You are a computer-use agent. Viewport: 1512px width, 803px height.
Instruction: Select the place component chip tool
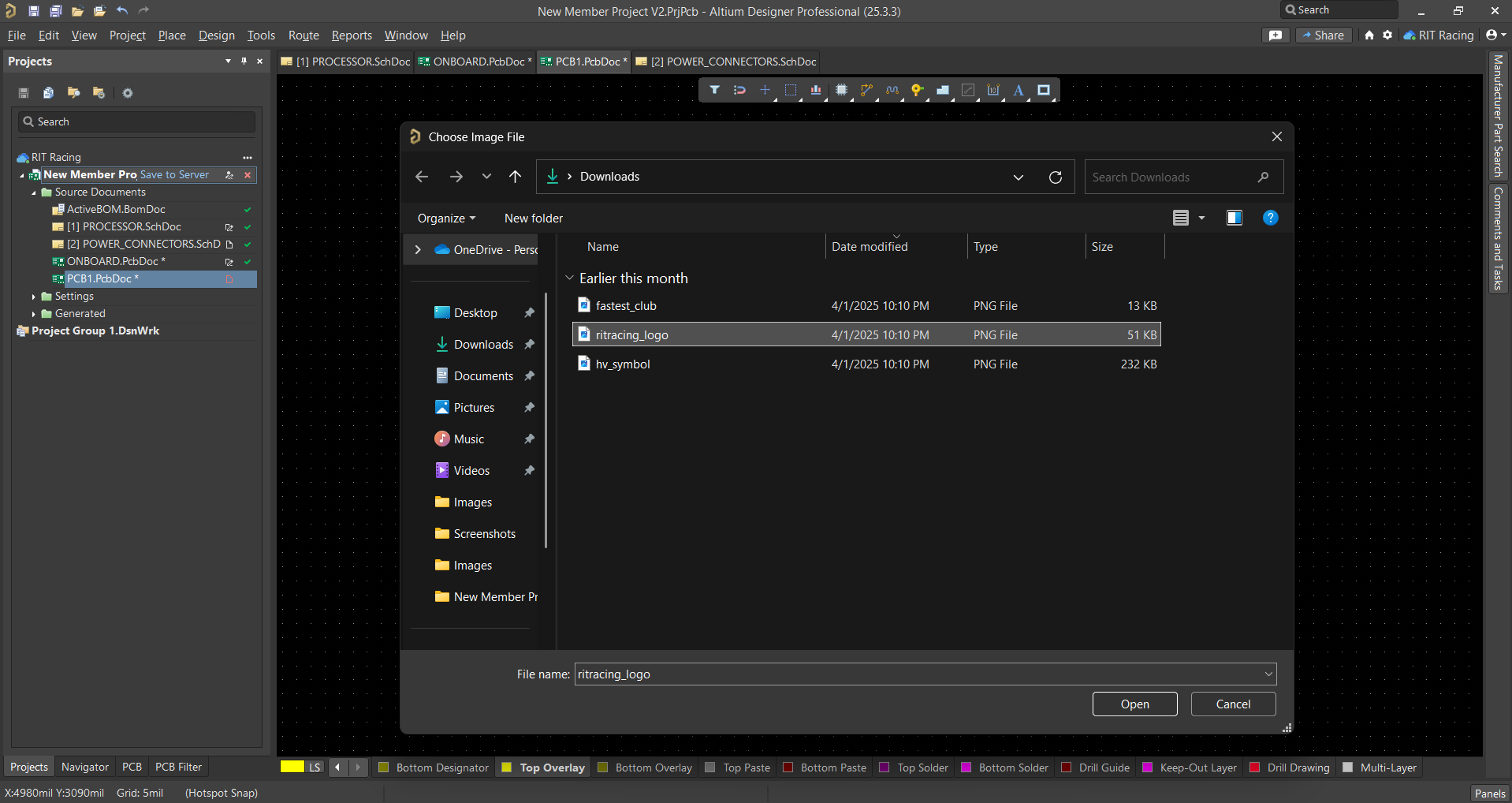coord(841,90)
